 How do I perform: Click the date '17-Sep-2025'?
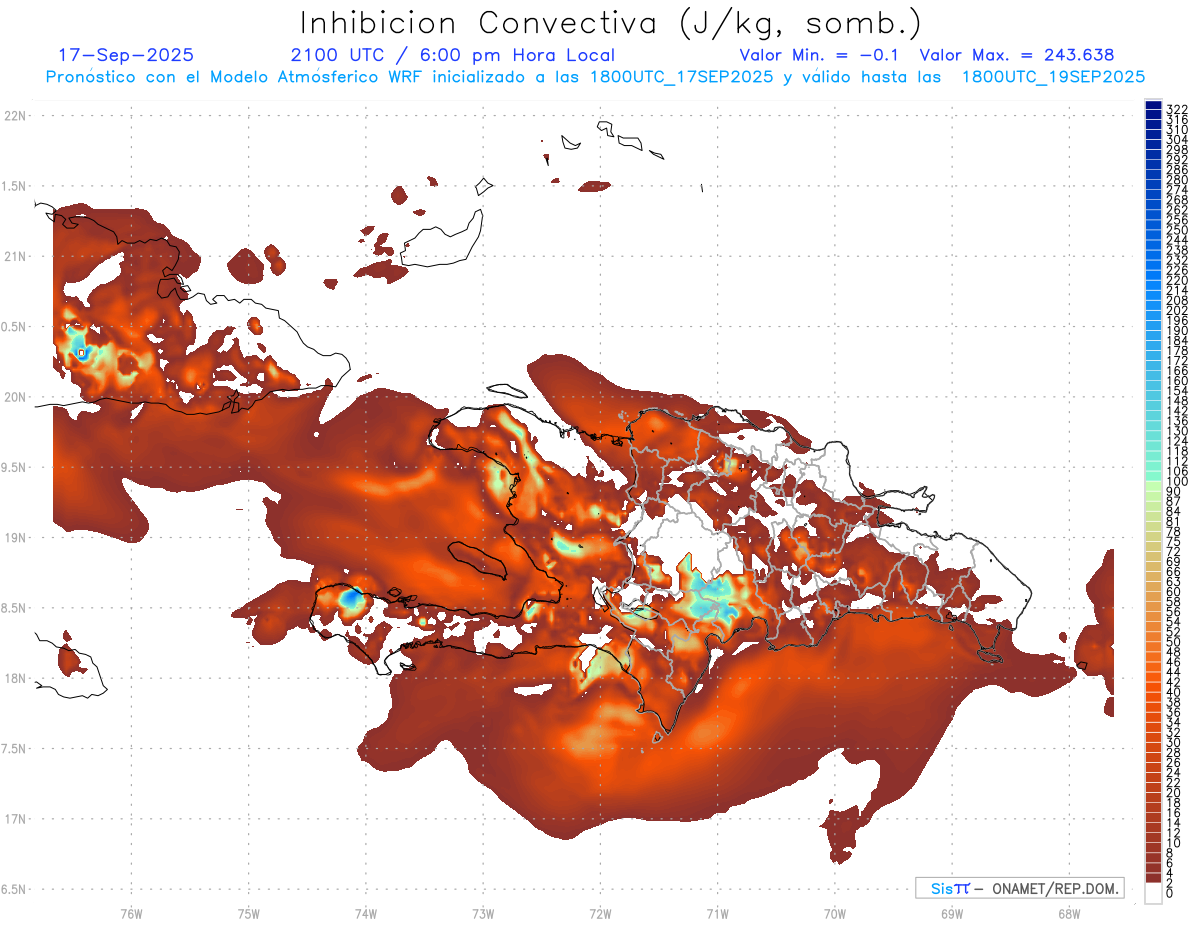tap(126, 55)
